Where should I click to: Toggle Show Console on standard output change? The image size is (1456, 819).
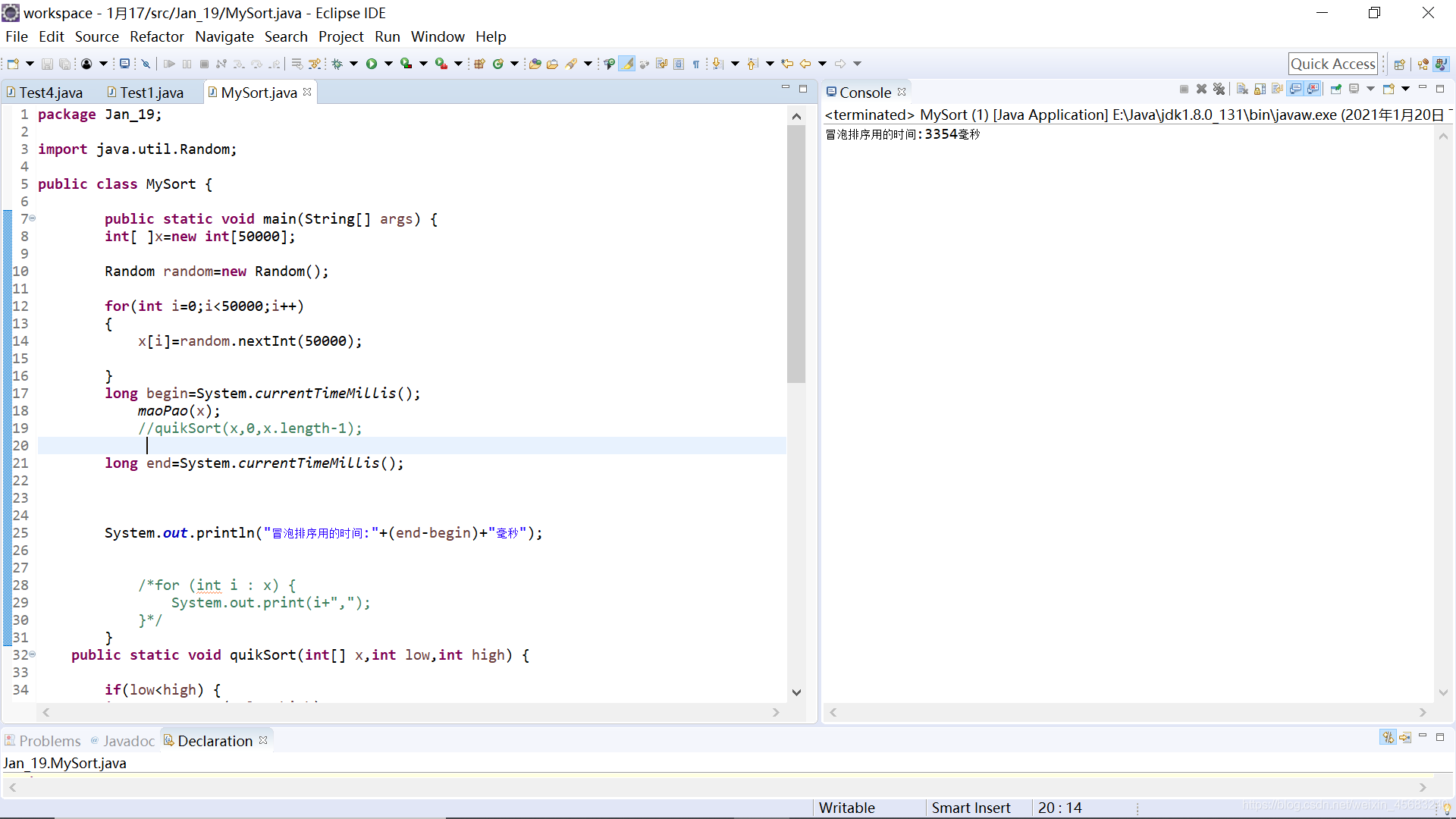click(1296, 89)
